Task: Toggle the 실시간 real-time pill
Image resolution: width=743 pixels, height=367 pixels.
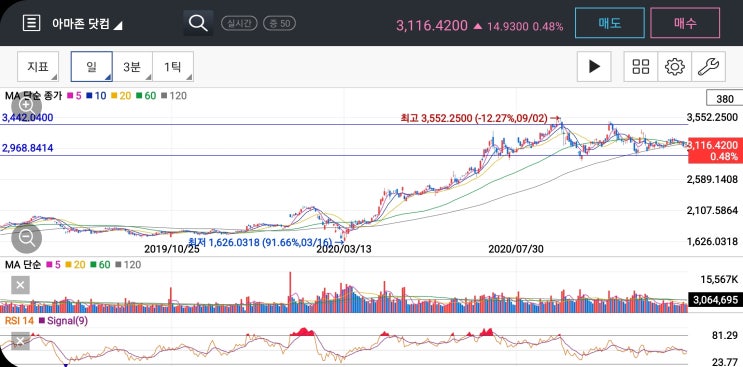Action: (x=239, y=23)
